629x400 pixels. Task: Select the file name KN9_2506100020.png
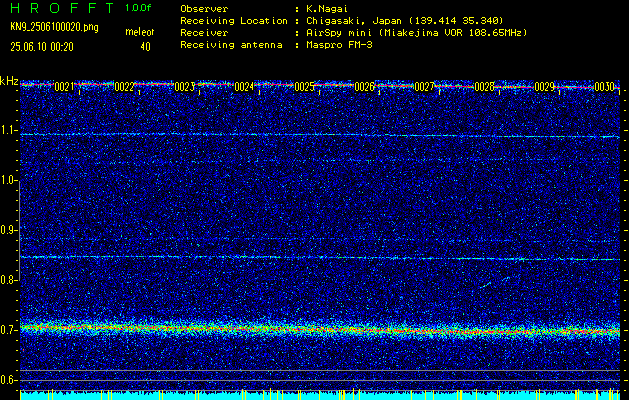click(x=54, y=28)
